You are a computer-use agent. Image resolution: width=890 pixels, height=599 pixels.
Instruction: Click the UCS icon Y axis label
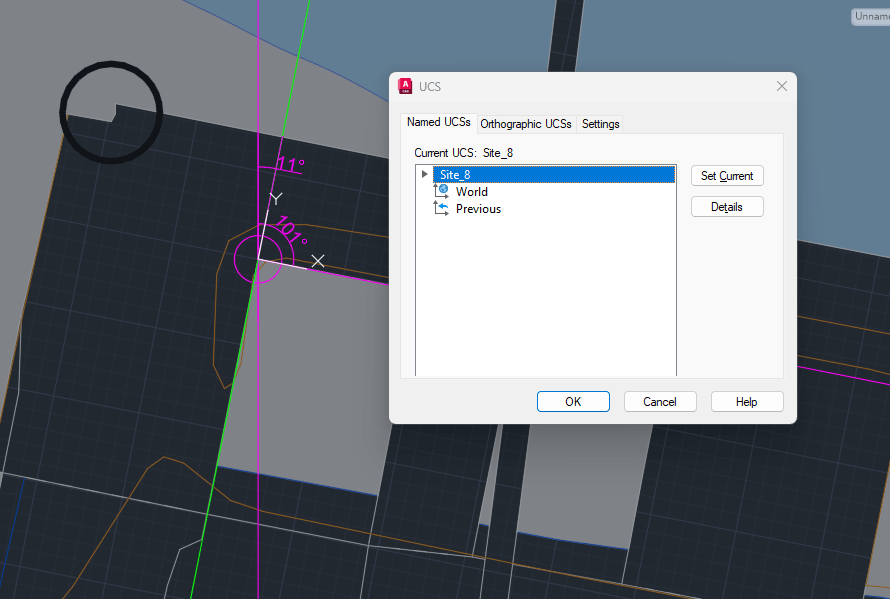point(276,199)
